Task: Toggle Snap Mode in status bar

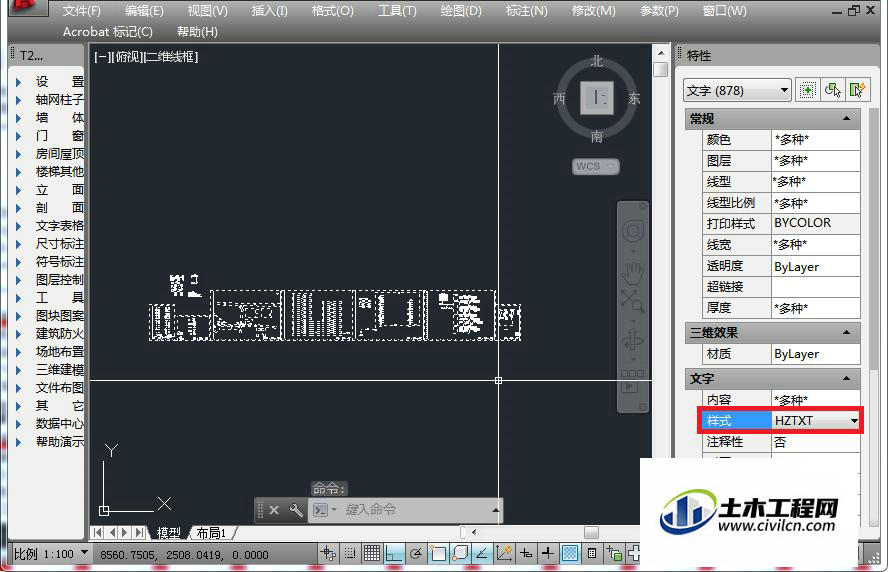Action: pos(350,553)
